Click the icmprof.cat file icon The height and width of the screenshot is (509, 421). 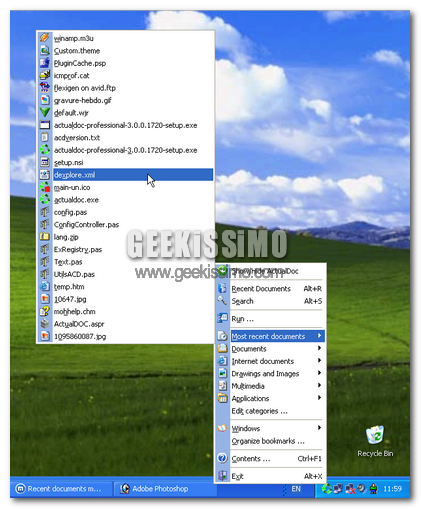pos(45,75)
